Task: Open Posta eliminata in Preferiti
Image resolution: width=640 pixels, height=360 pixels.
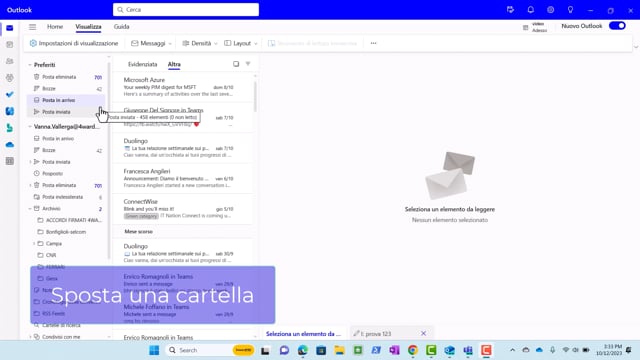Action: tap(66, 77)
